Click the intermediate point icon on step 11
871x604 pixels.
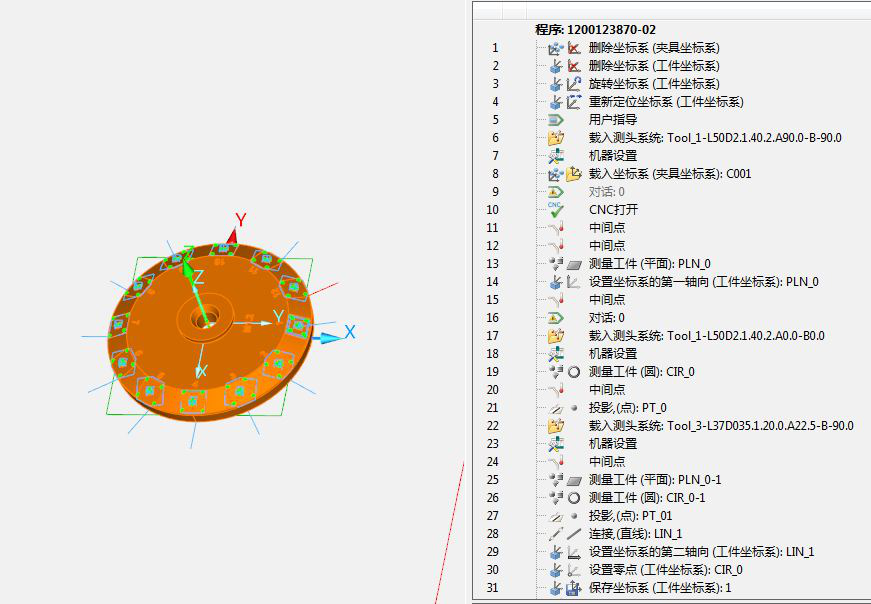click(x=557, y=227)
